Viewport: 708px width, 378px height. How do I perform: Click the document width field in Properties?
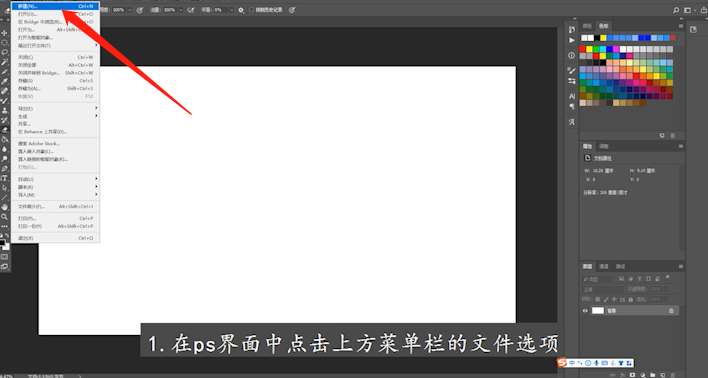click(x=603, y=171)
